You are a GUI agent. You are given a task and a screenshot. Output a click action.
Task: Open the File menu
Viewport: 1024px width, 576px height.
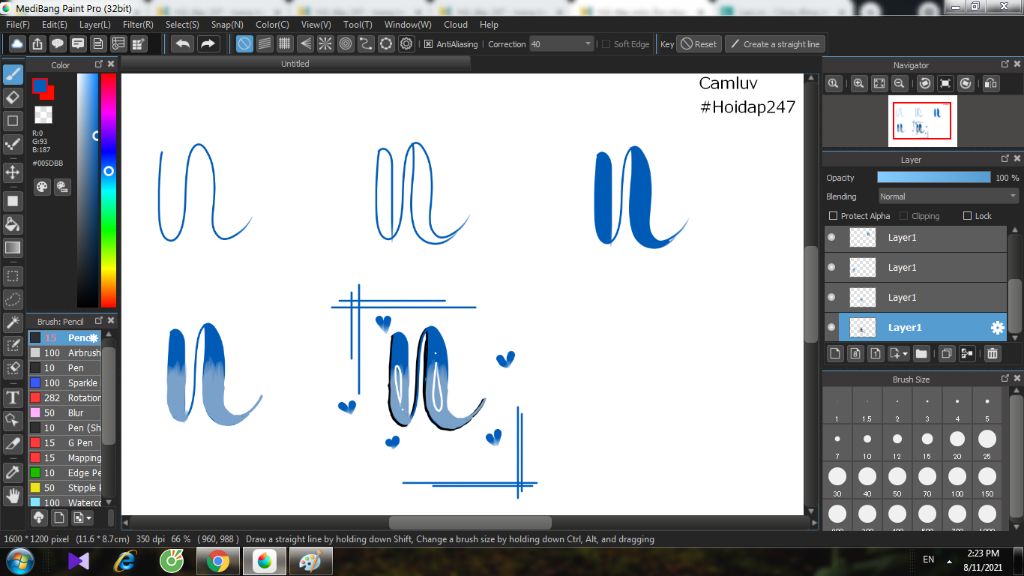[18, 24]
